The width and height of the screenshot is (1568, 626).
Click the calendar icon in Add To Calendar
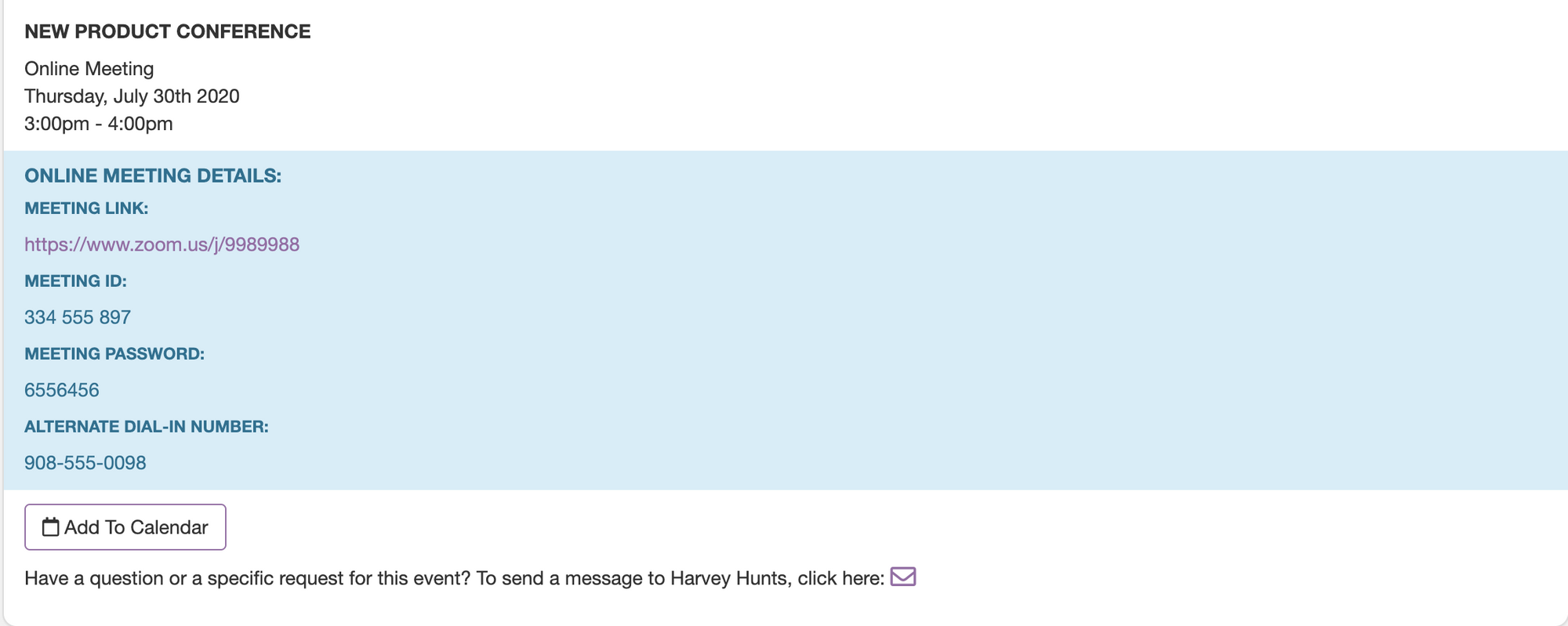point(51,527)
